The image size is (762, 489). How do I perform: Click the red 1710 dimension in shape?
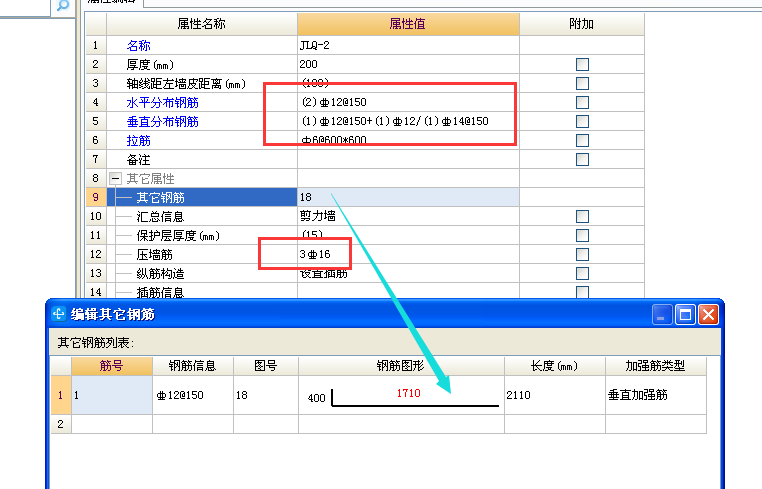point(408,393)
